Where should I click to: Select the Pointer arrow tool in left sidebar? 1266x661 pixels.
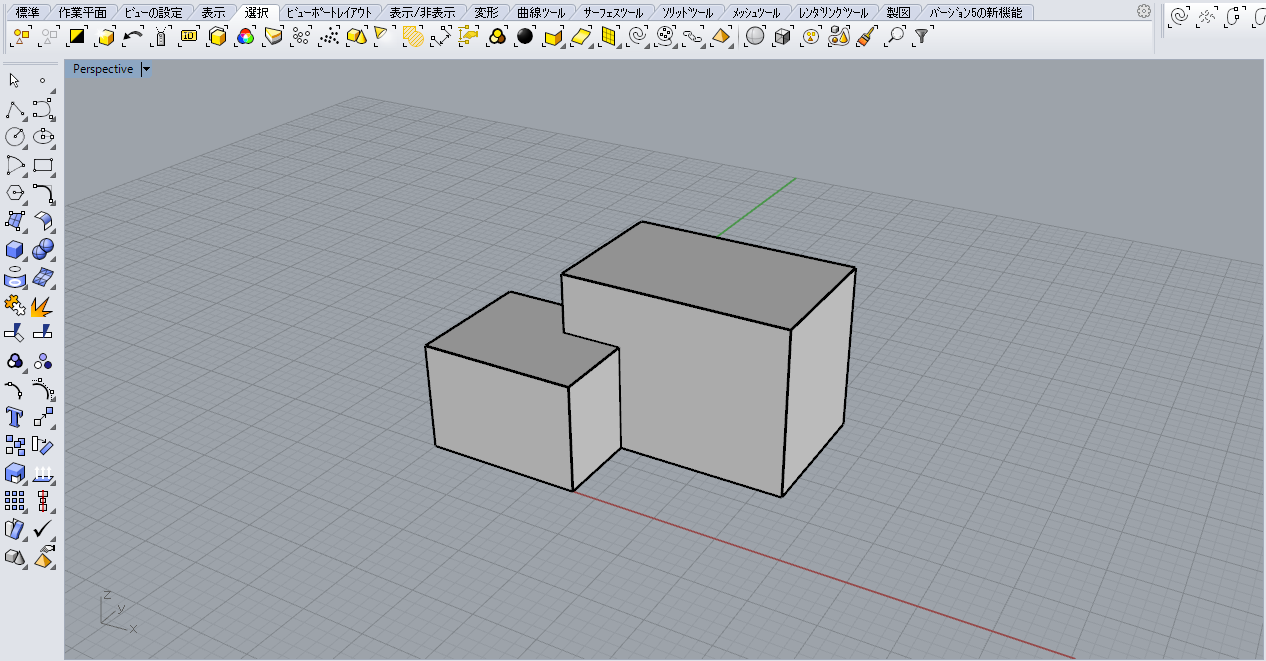click(15, 81)
